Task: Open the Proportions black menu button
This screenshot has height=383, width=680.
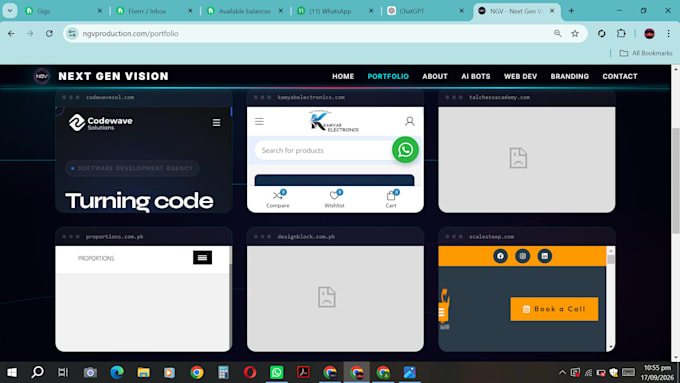Action: coord(203,258)
